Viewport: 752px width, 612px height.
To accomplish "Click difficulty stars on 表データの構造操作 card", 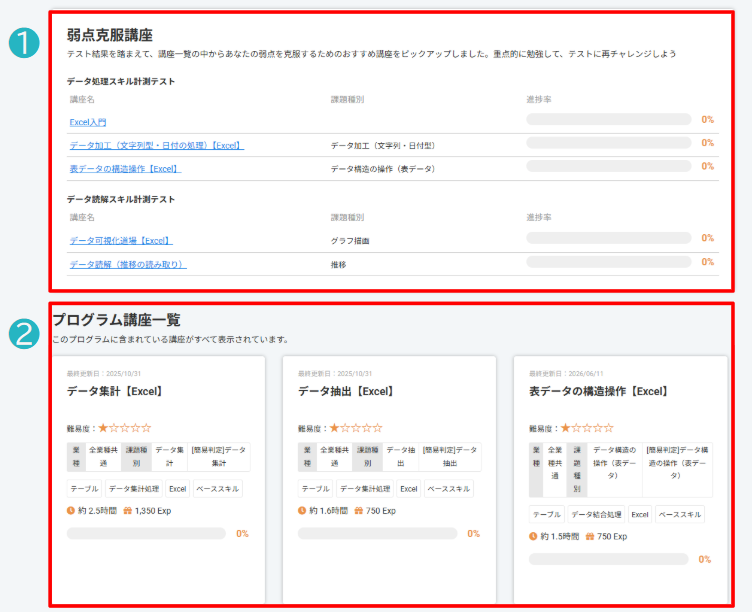I will 587,428.
